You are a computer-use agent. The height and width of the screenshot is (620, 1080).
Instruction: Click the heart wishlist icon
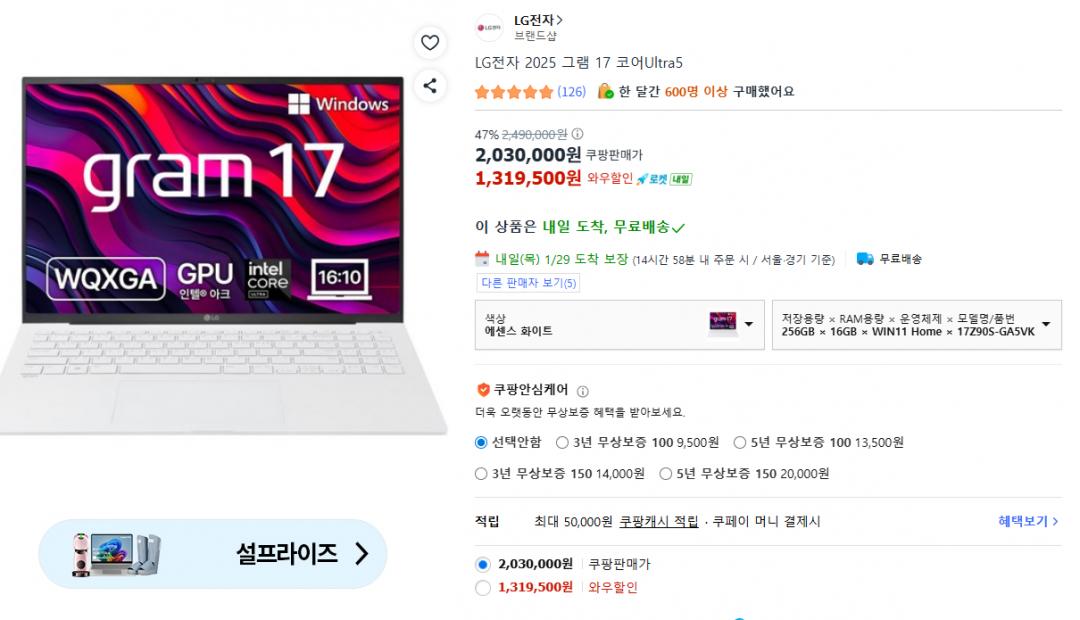coord(430,43)
